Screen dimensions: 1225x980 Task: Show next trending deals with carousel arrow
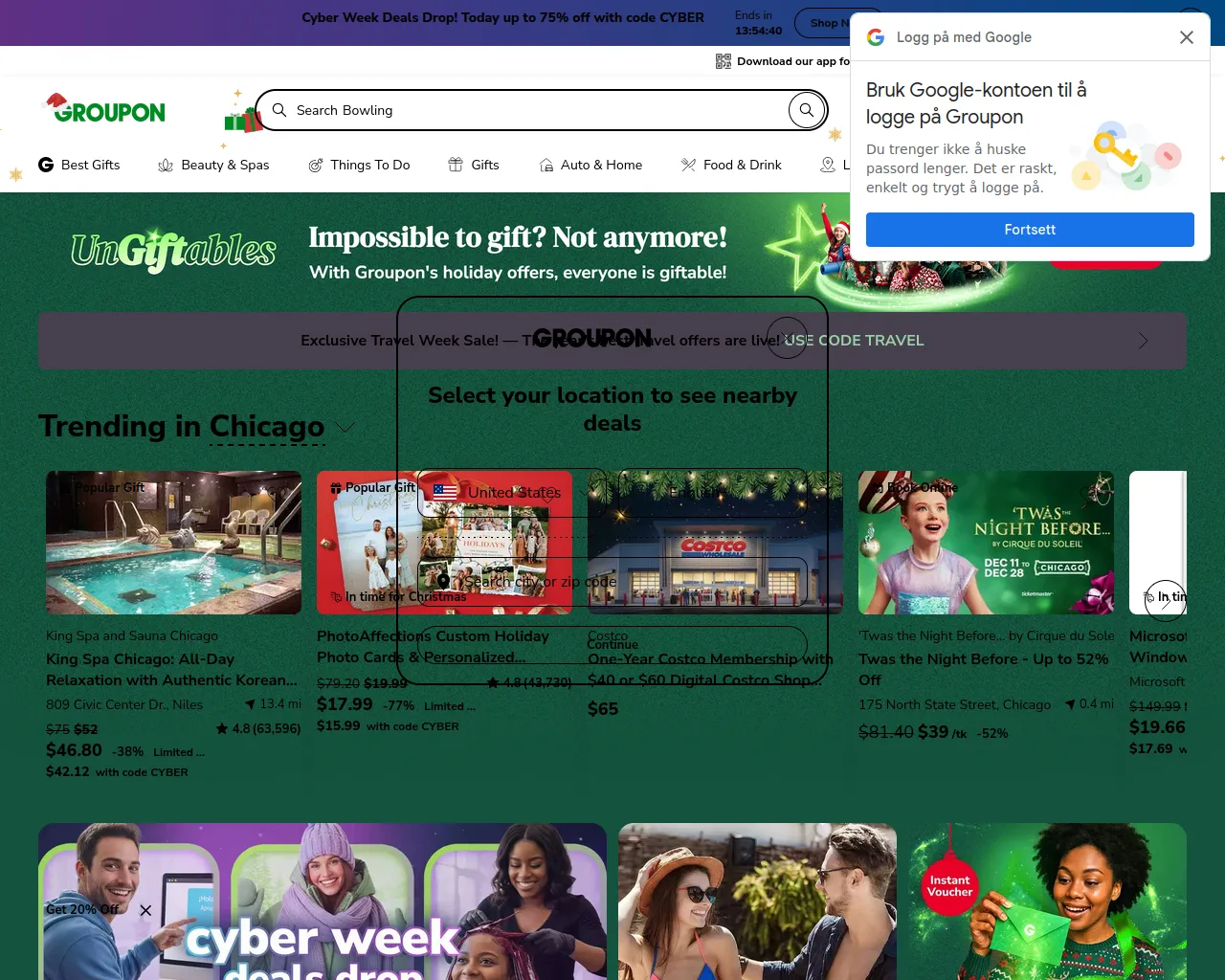coord(1165,600)
